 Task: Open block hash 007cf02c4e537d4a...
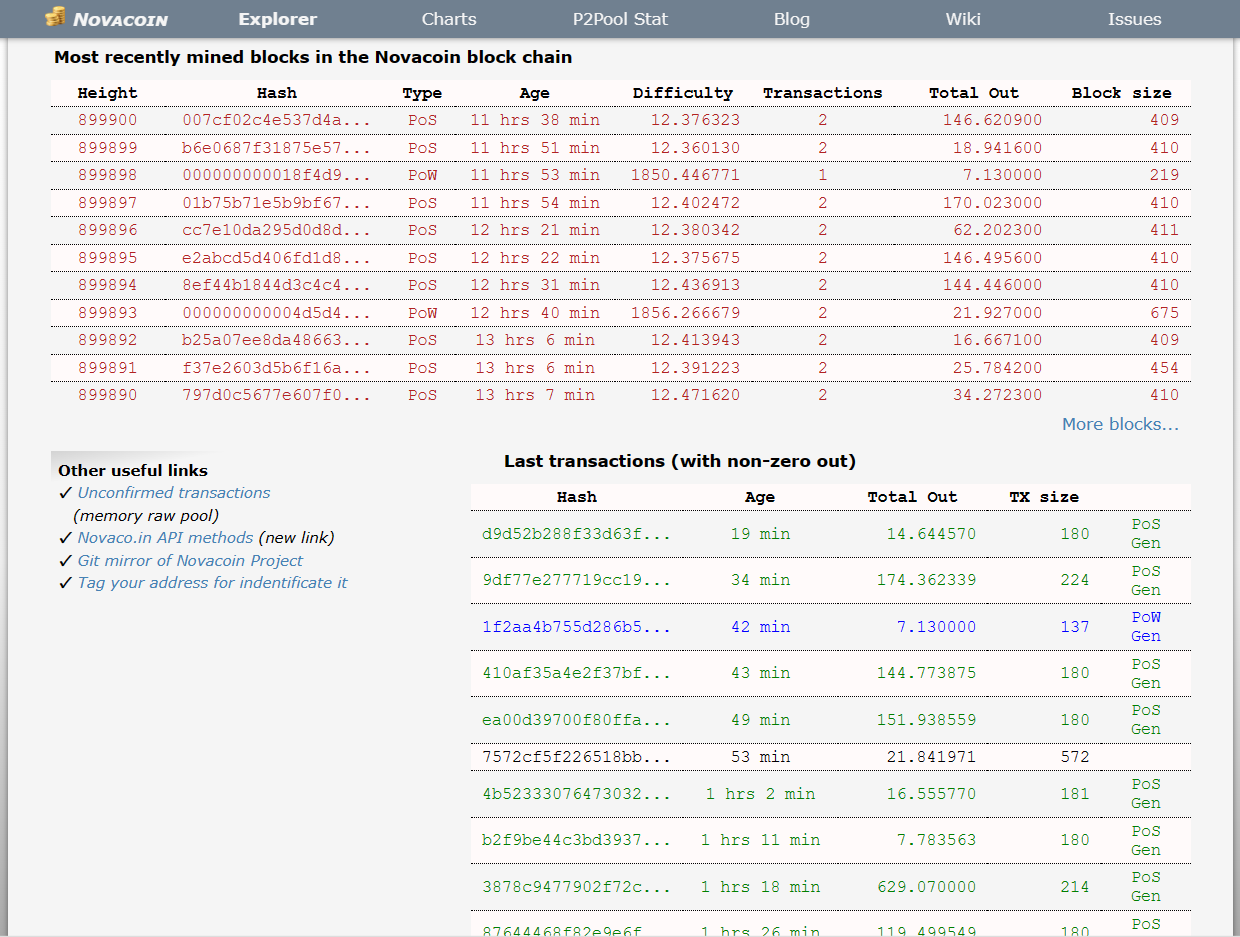tap(276, 120)
